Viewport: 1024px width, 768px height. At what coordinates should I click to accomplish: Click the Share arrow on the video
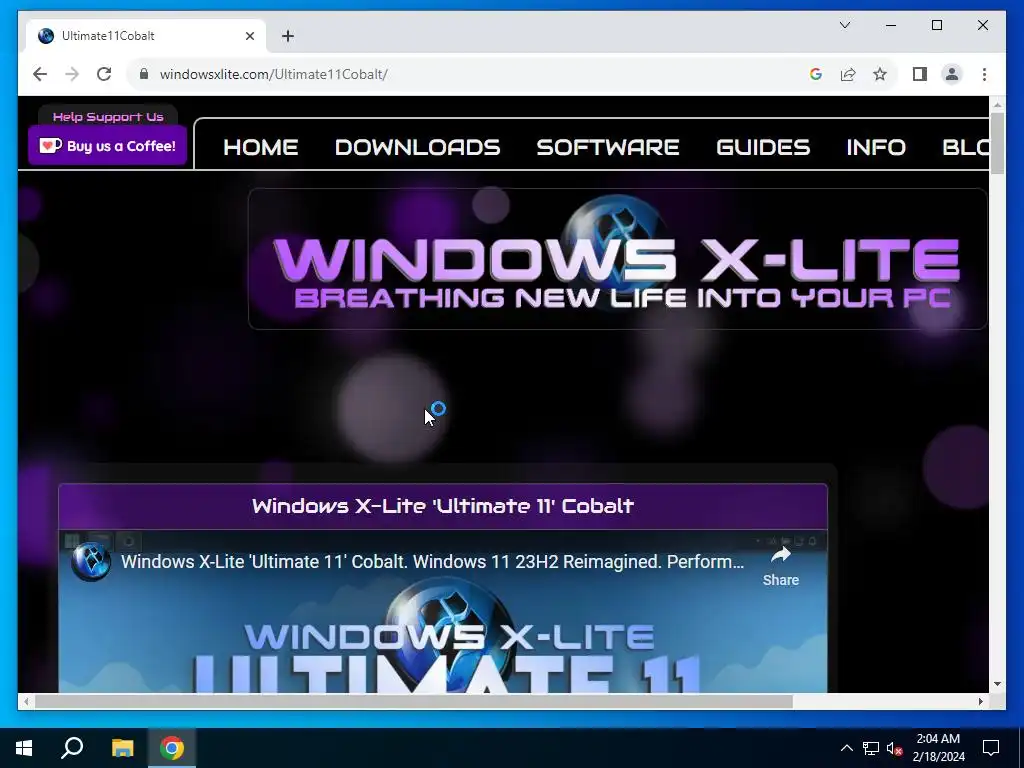780,566
